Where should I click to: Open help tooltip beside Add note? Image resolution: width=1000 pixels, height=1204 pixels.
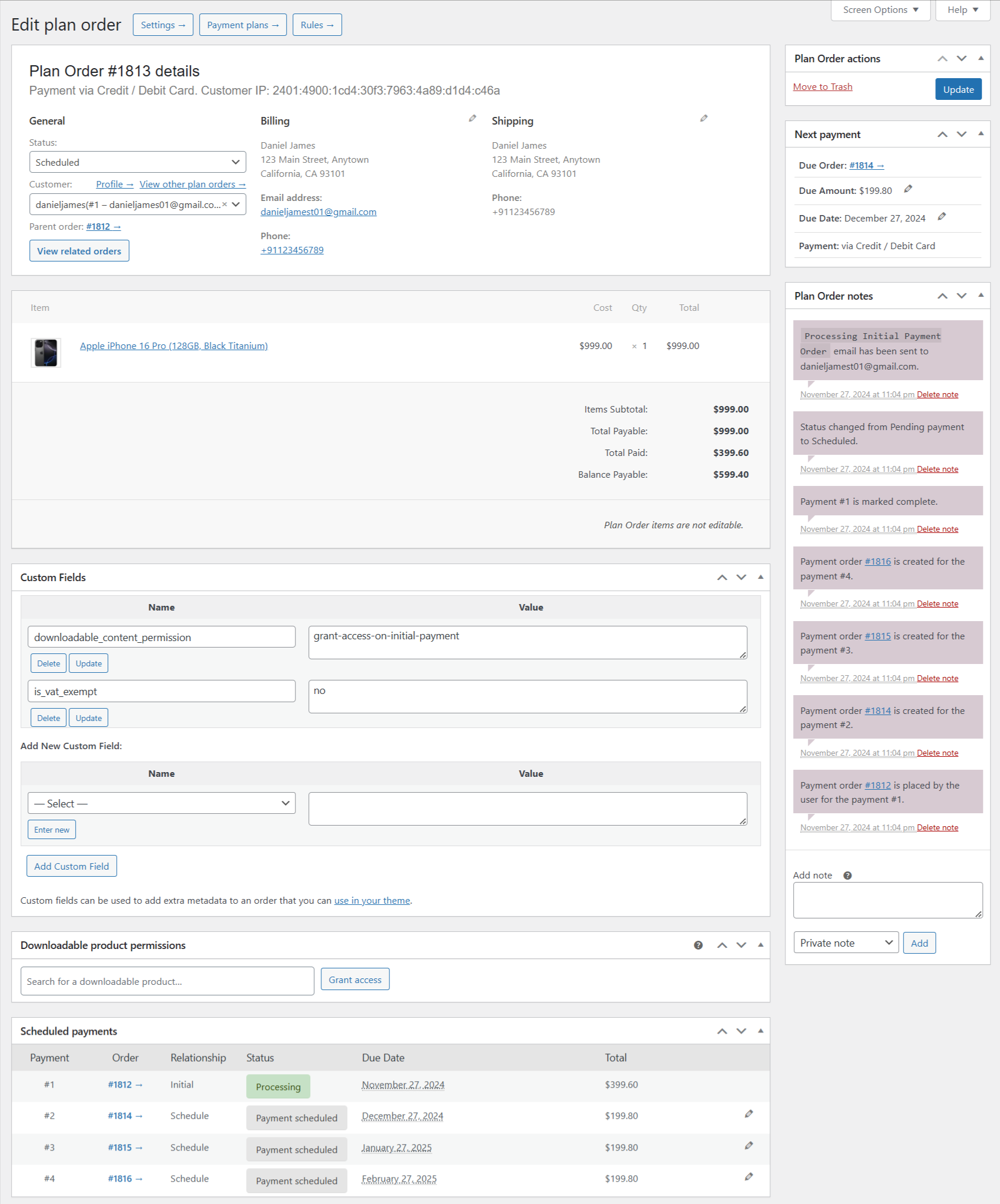coord(847,875)
